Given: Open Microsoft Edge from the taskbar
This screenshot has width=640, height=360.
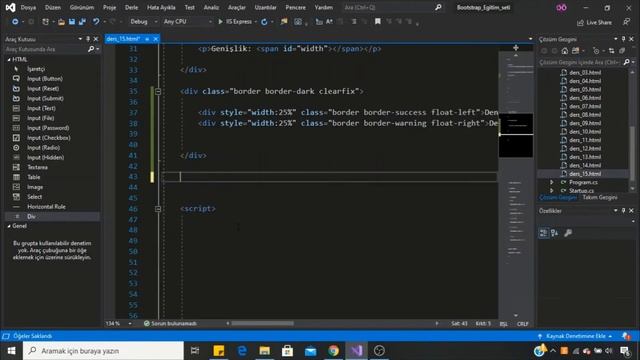Looking at the screenshot, I should point(242,351).
